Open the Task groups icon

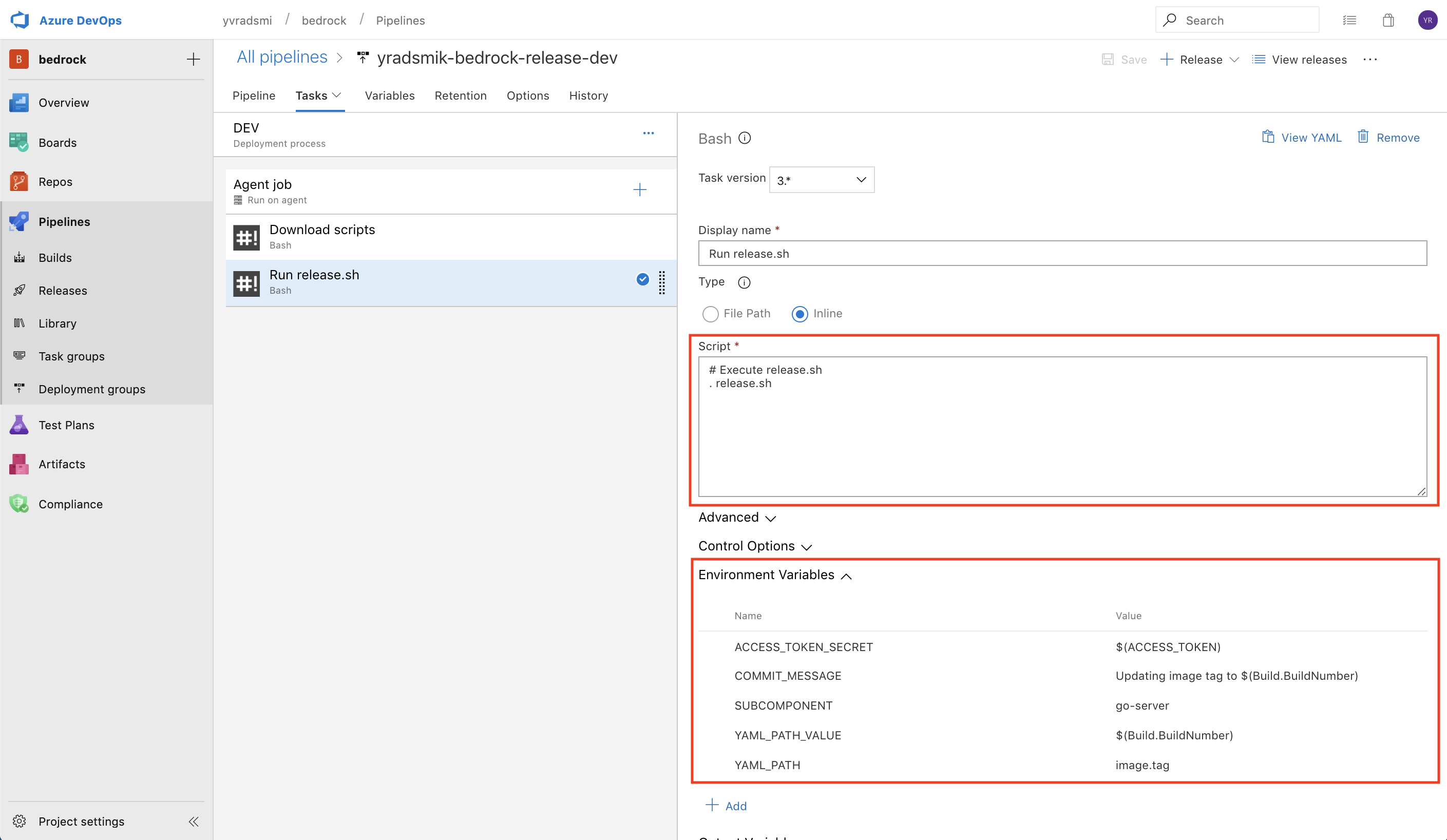[20, 356]
